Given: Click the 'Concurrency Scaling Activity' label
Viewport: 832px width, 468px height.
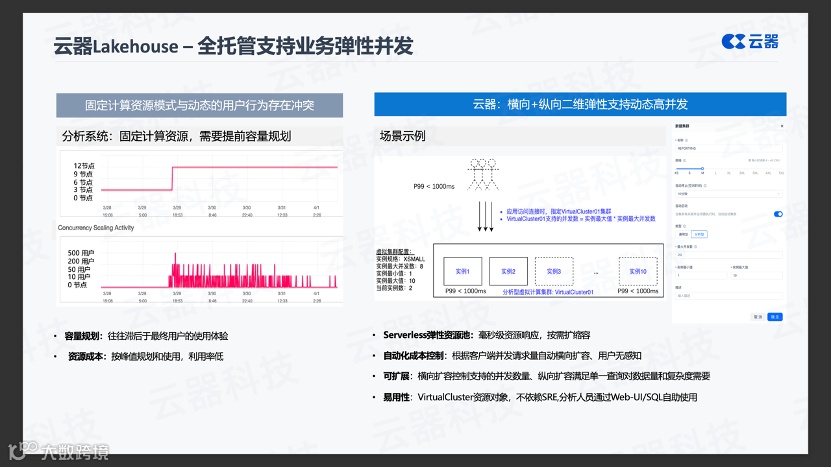Looking at the screenshot, I should click(96, 228).
